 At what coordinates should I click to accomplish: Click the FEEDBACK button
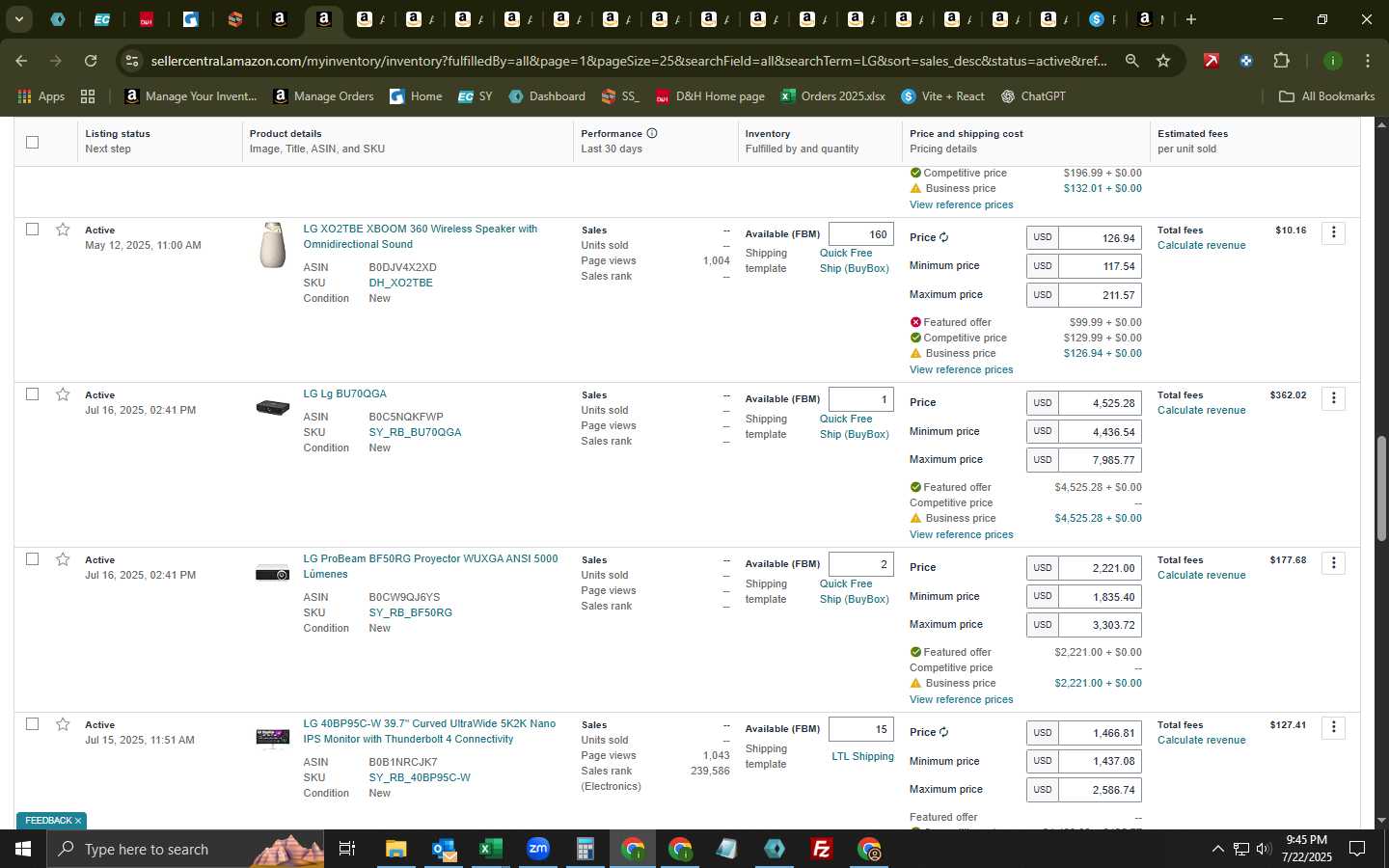47,821
